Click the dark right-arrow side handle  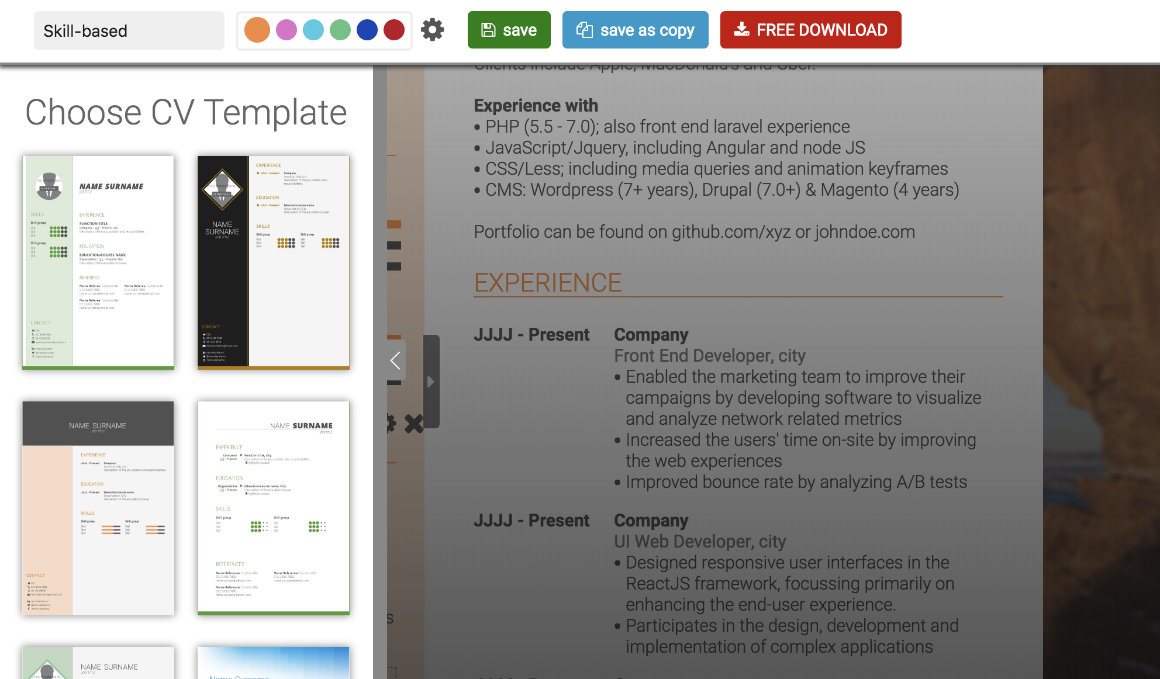(x=431, y=382)
